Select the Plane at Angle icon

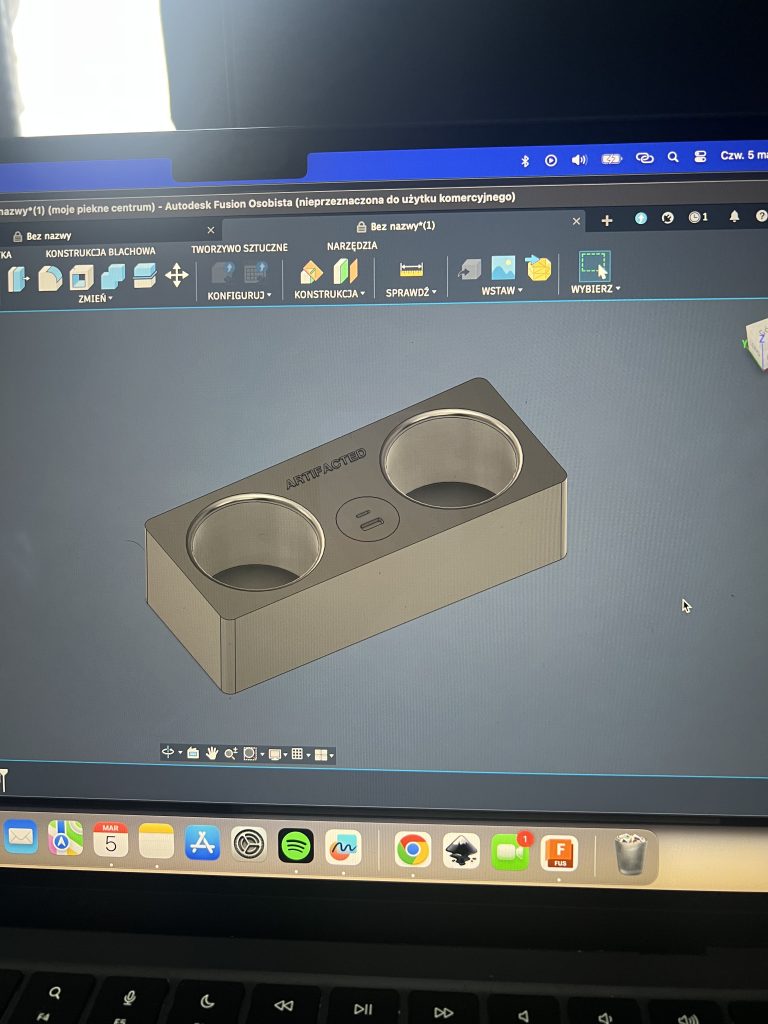click(x=345, y=270)
